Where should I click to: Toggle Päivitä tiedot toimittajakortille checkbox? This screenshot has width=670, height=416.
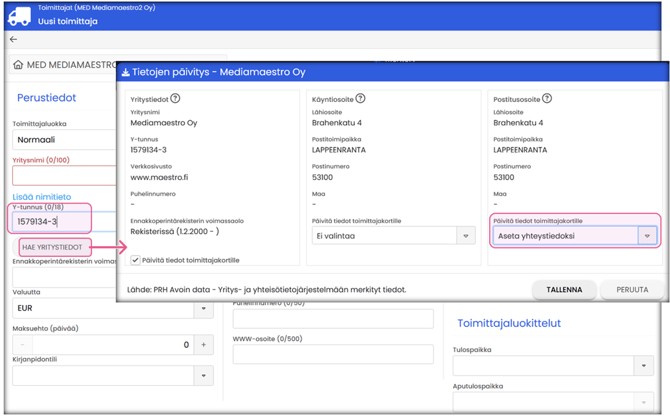click(x=136, y=260)
